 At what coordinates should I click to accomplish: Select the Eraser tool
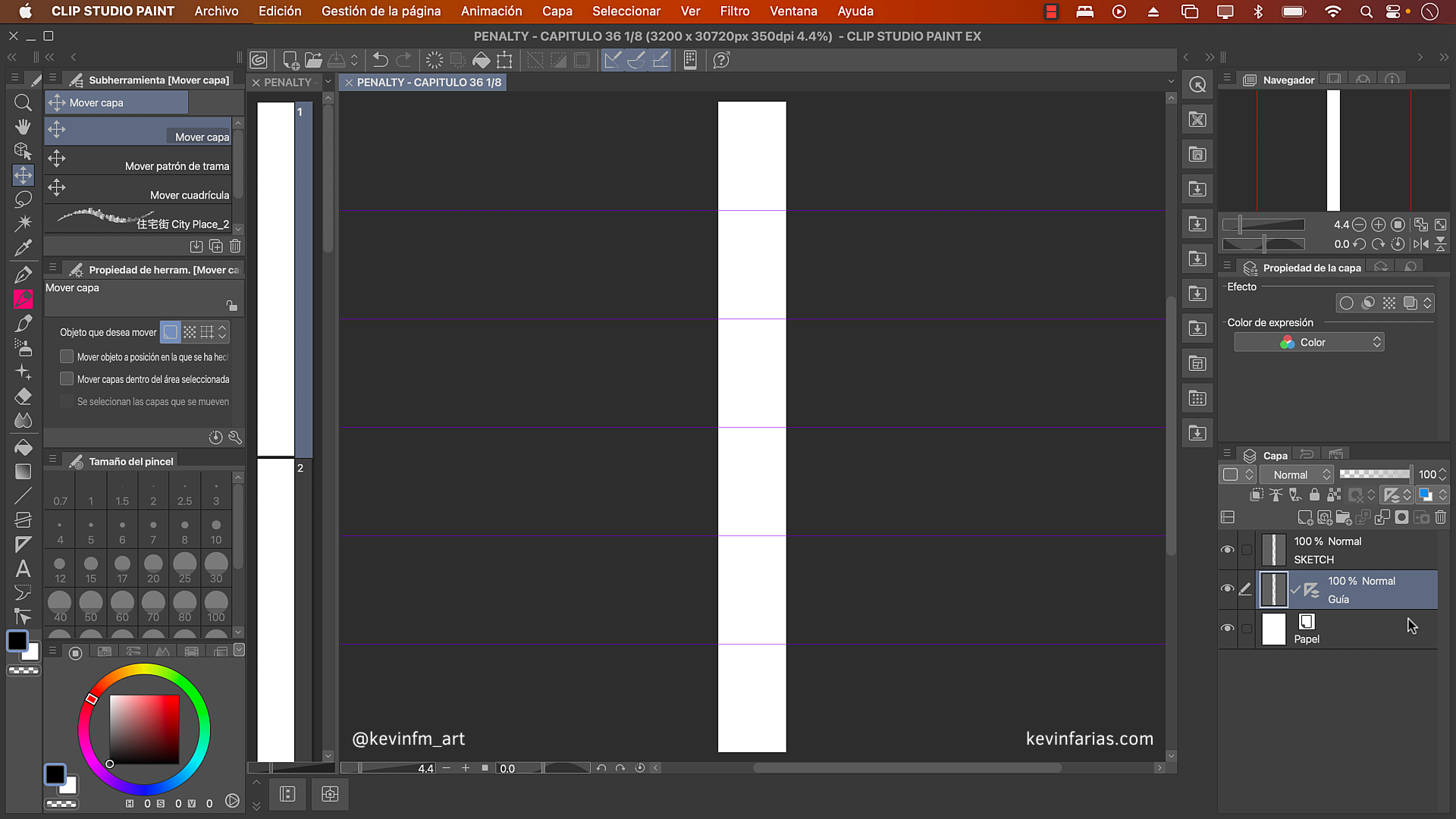coord(23,396)
